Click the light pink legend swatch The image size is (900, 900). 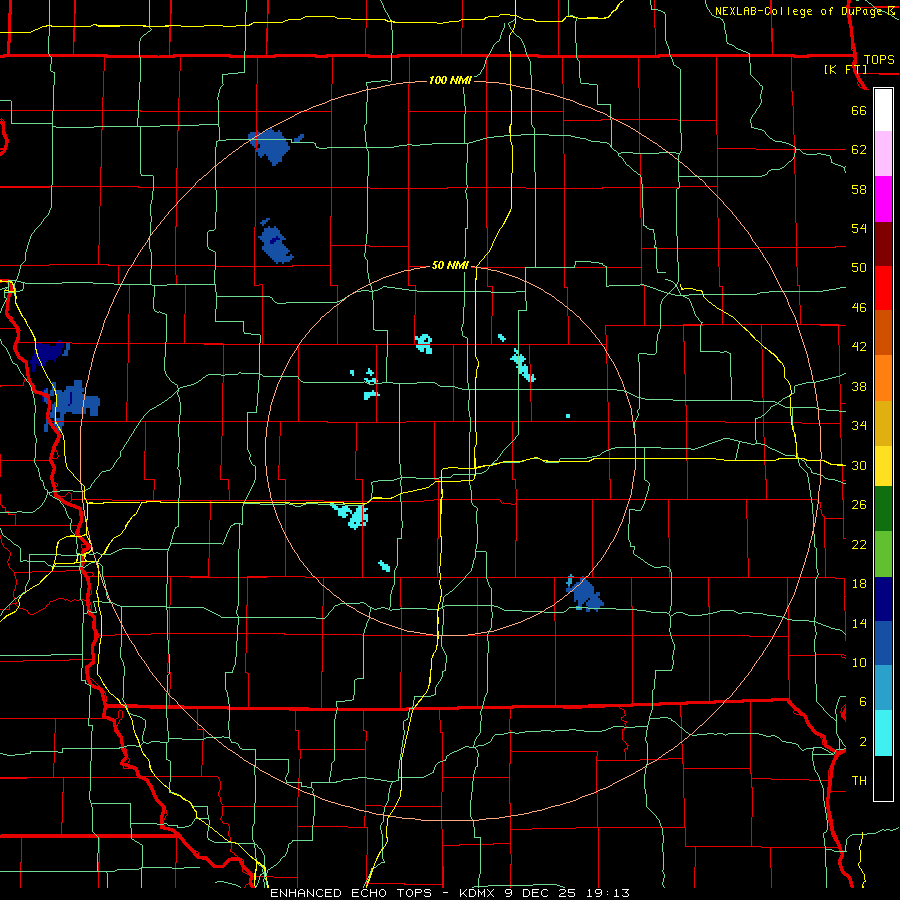883,154
